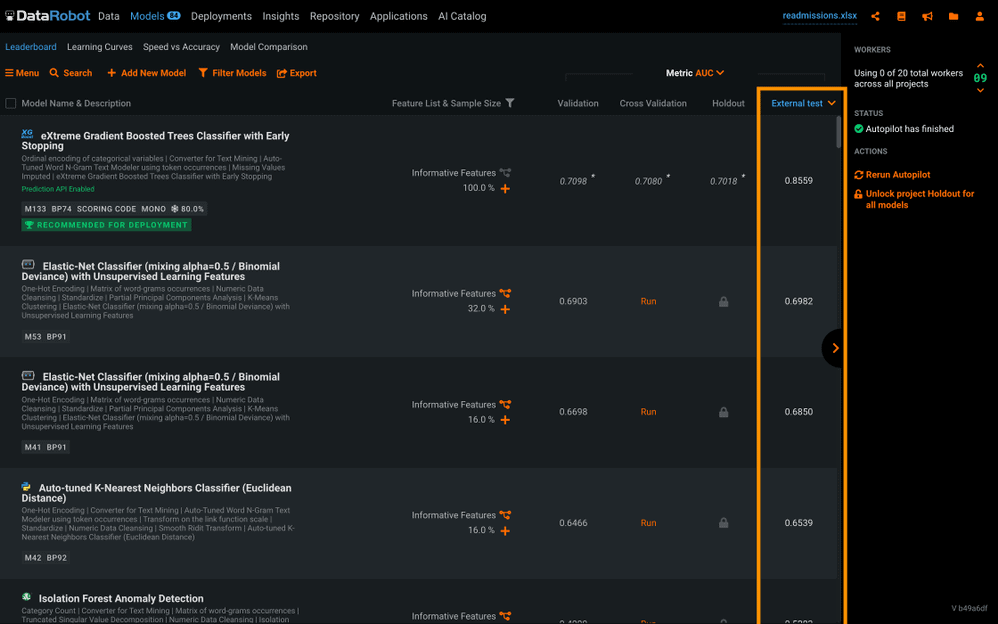The width and height of the screenshot is (998, 624).
Task: Click the Recommended for Deployment badge
Action: 106,225
